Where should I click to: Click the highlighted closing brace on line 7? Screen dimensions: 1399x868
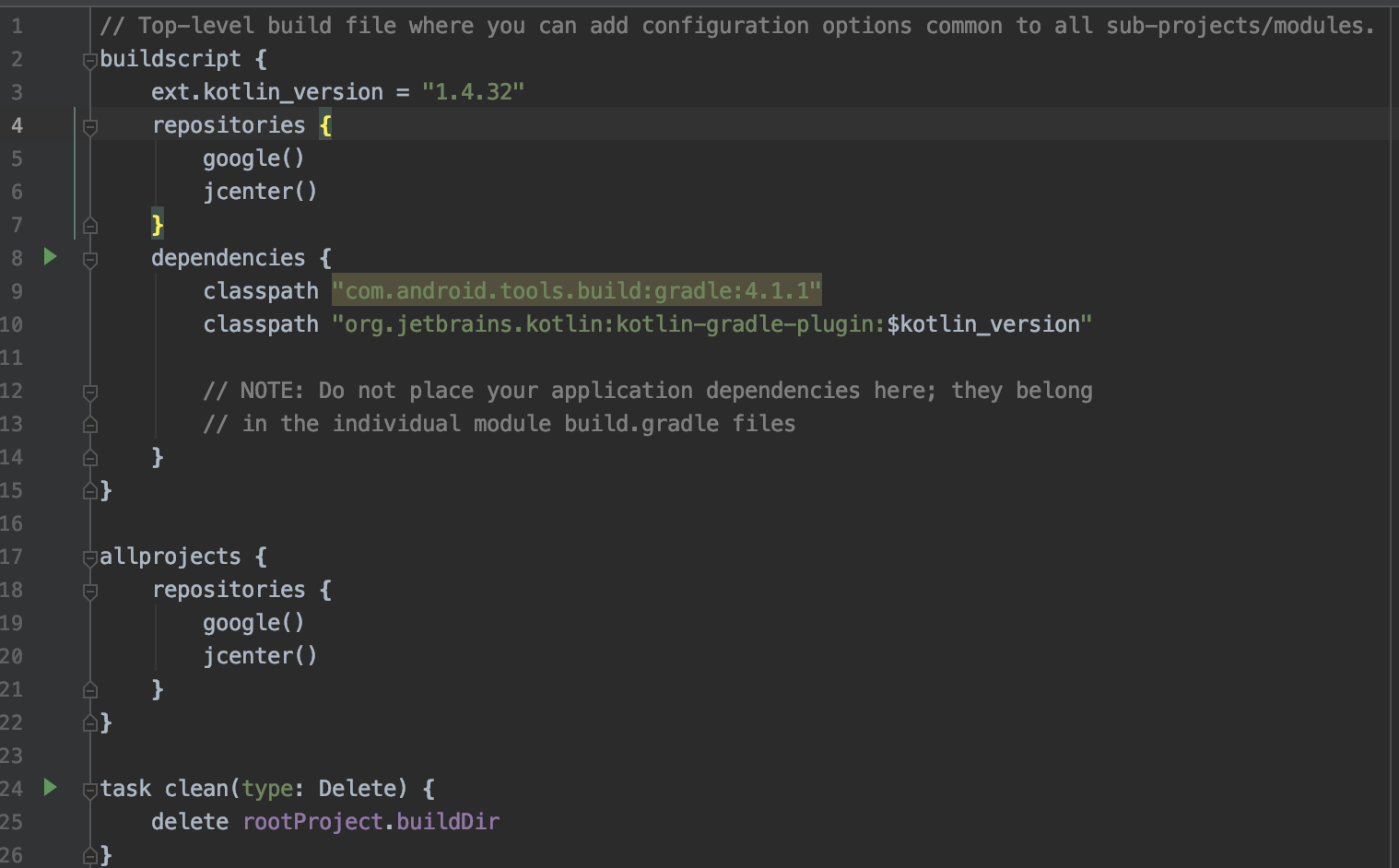(158, 225)
